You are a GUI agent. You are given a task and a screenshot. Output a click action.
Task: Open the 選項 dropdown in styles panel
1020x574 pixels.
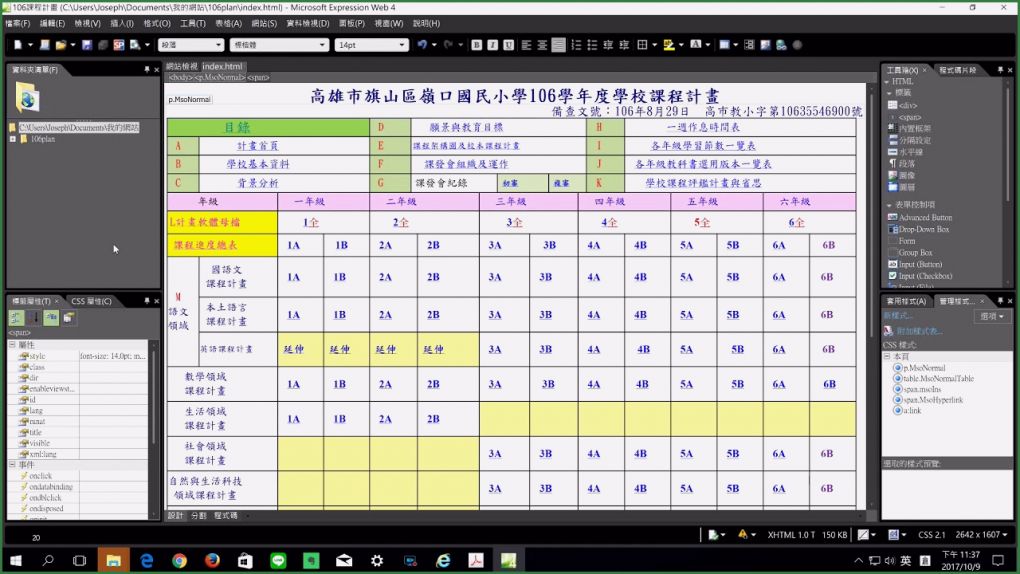992,316
